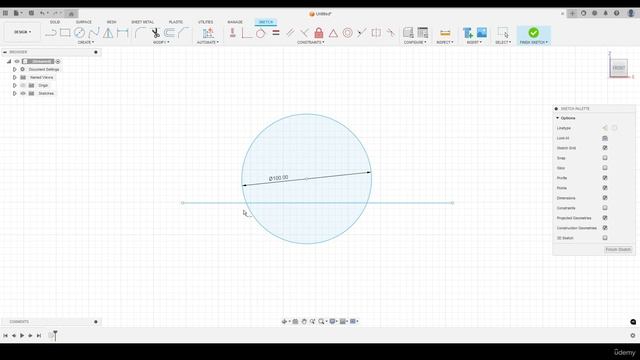Apply the Concentric constraint
The image size is (640, 360).
coord(348,33)
